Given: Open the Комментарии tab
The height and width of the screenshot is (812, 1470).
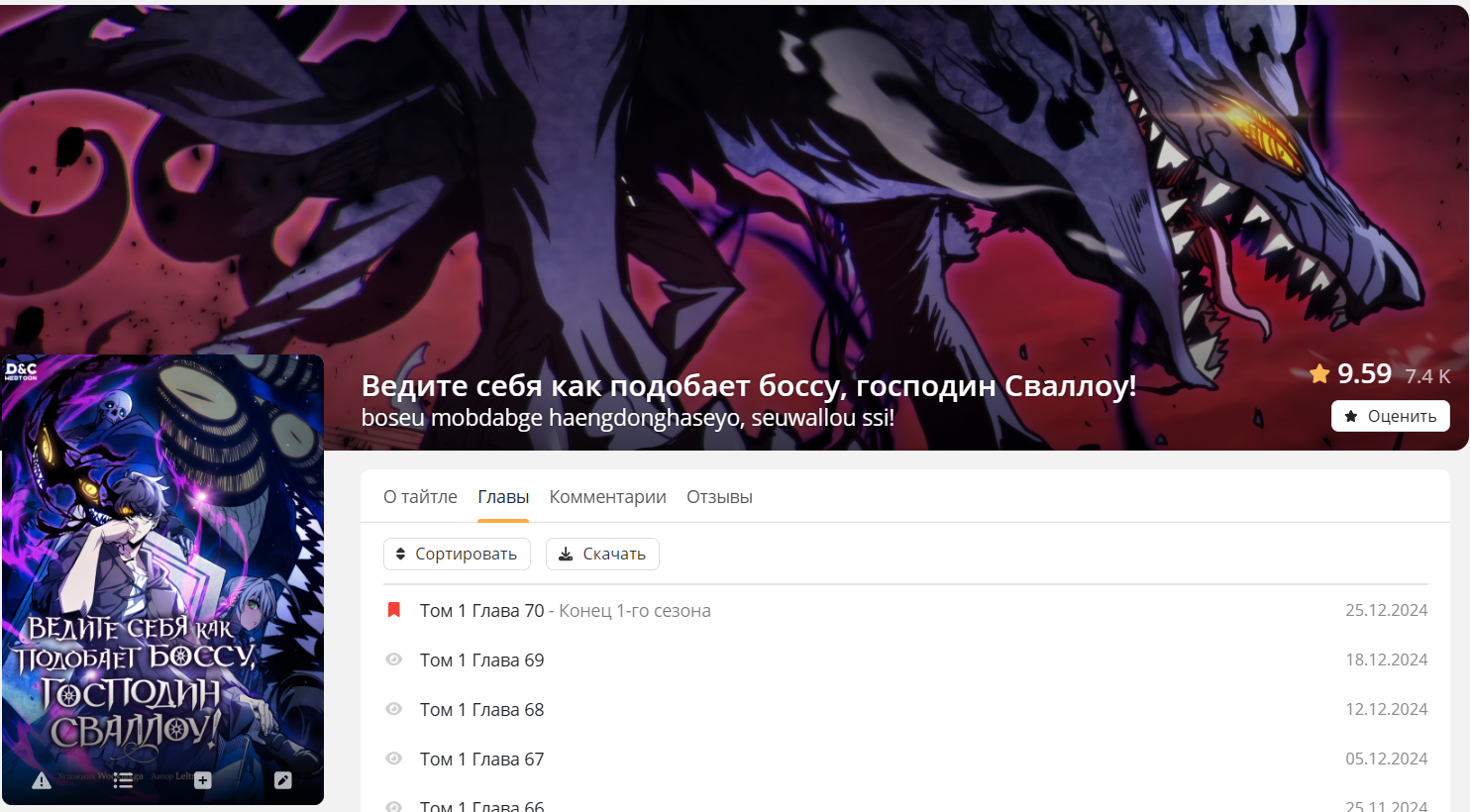Looking at the screenshot, I should pos(607,496).
